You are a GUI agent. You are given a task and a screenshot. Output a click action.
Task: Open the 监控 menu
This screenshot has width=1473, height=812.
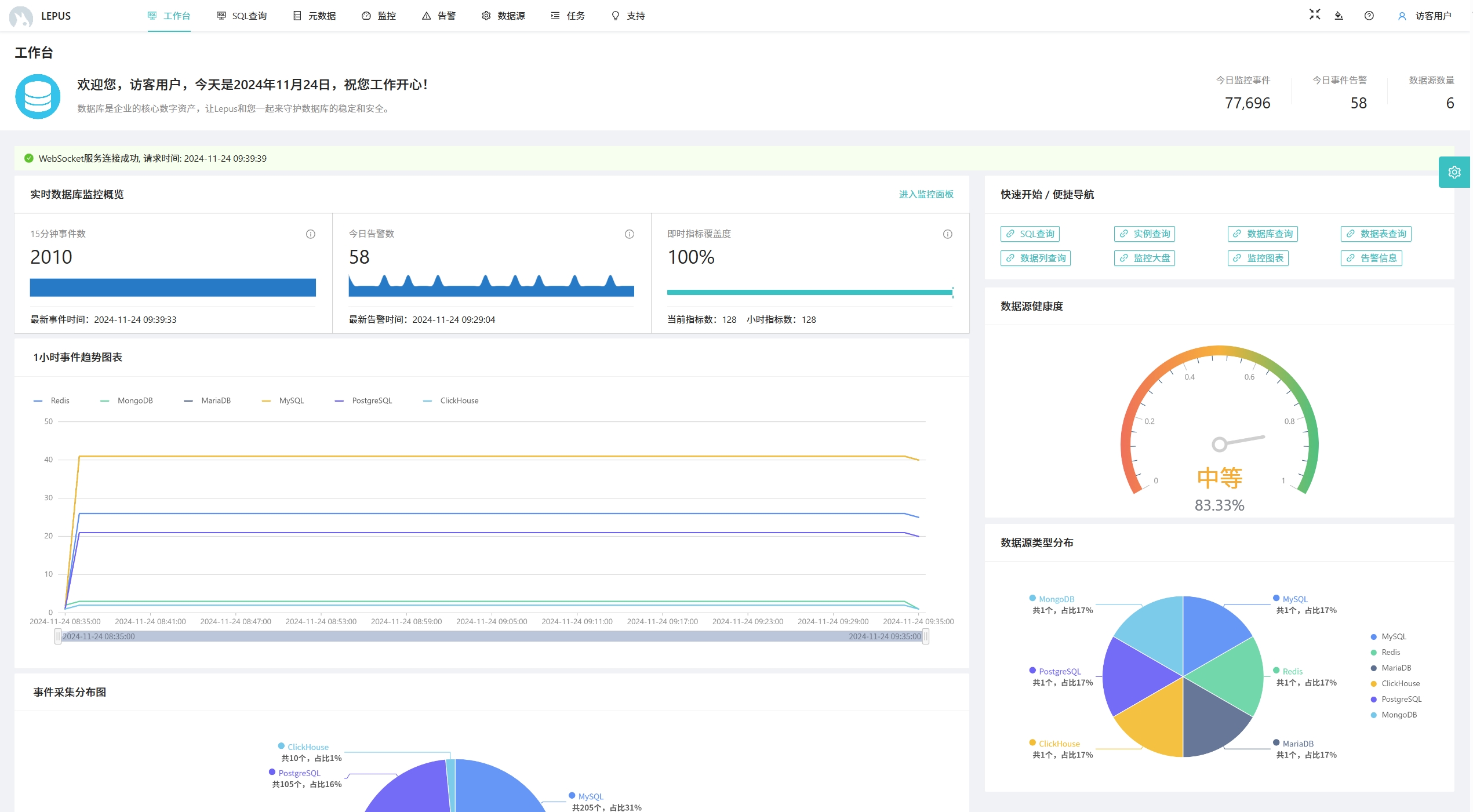coord(379,16)
